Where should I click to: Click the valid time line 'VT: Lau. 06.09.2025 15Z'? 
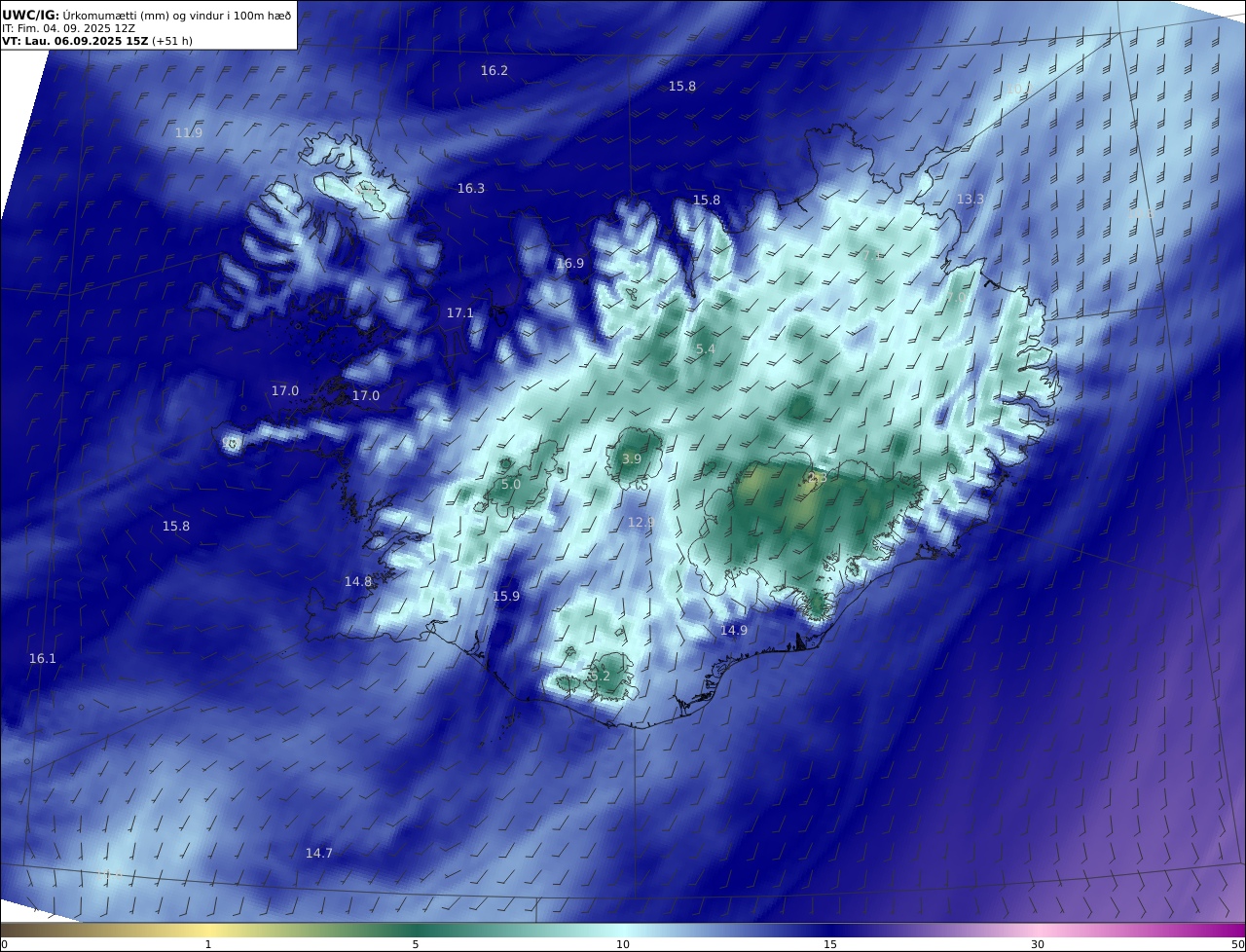75,42
